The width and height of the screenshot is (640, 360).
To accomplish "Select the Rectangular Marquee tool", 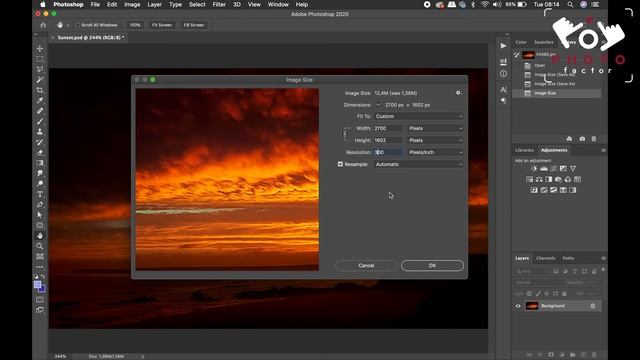I will click(x=40, y=59).
